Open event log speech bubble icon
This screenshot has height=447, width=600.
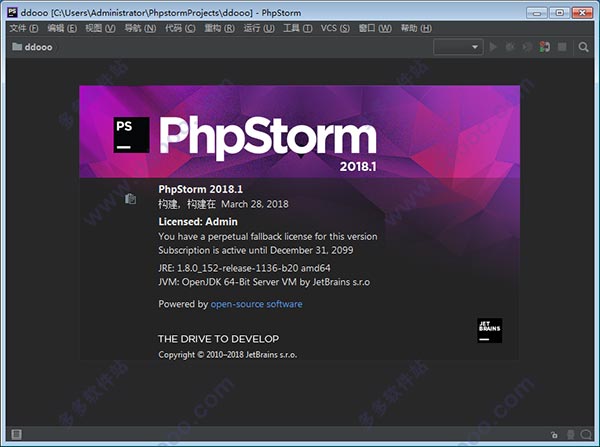(x=586, y=434)
